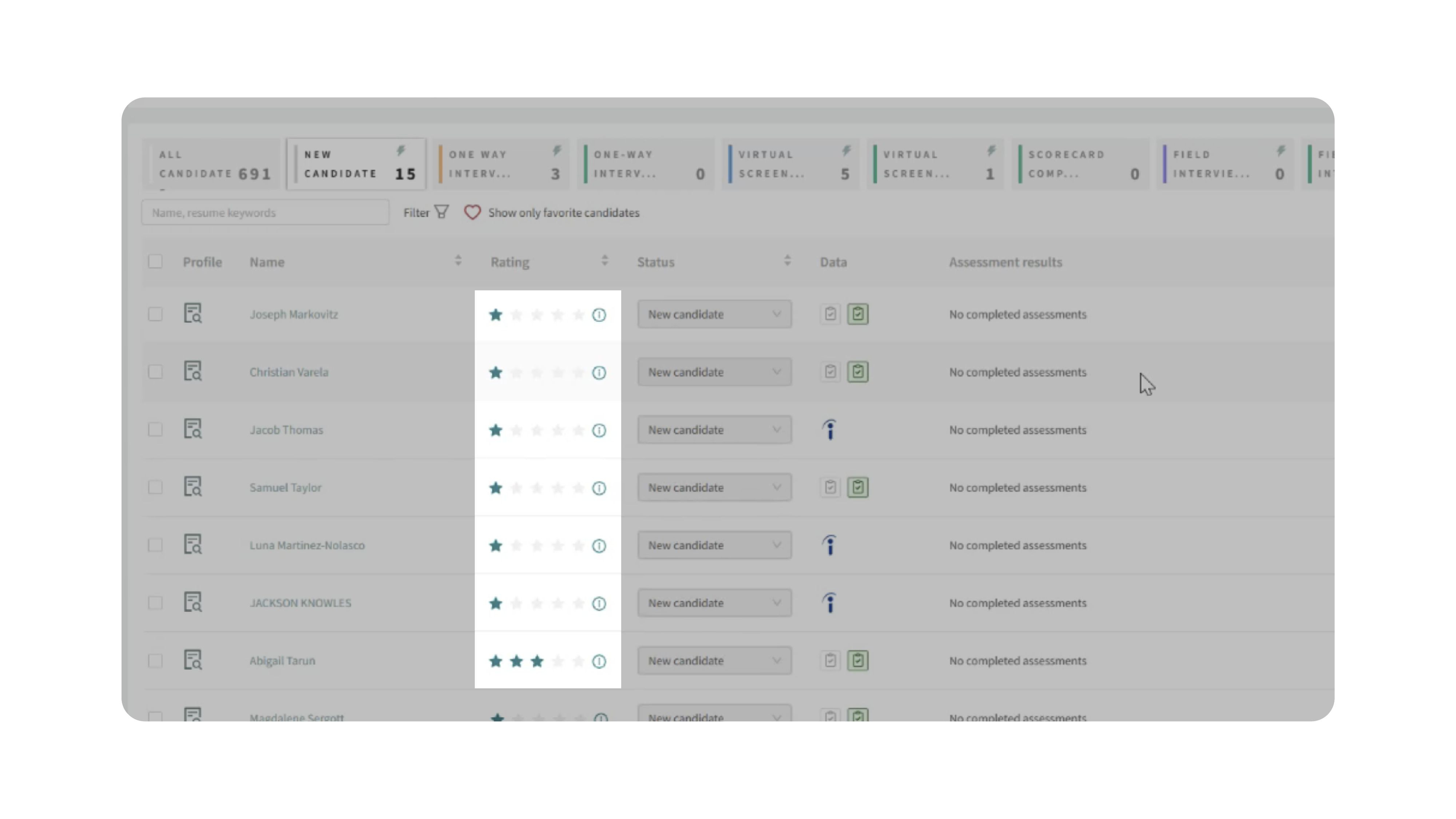Open status dropdown for Jacob Thomas
1456x819 pixels.
tap(714, 430)
